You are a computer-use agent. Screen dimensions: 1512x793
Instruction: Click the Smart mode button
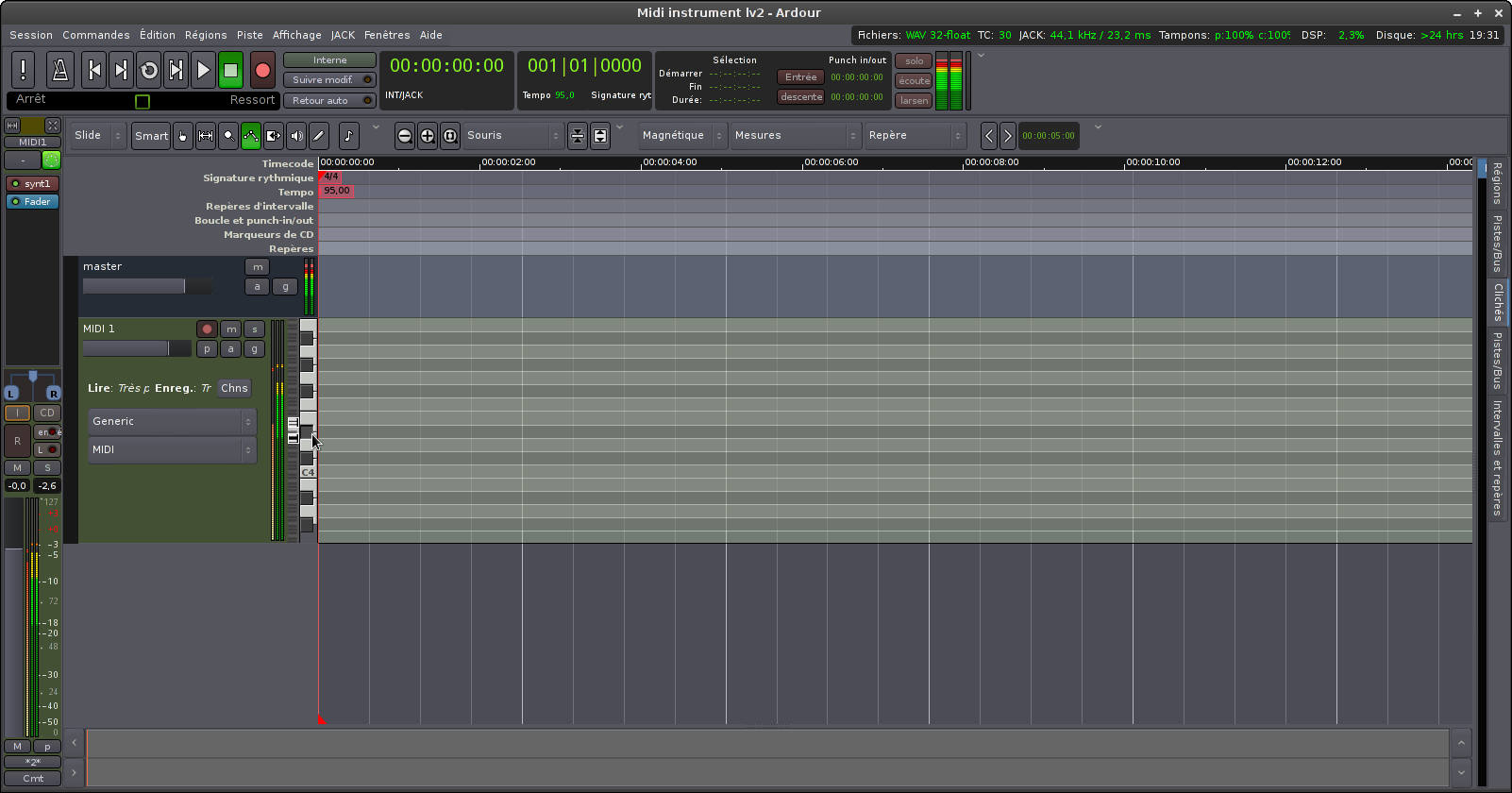coord(151,136)
